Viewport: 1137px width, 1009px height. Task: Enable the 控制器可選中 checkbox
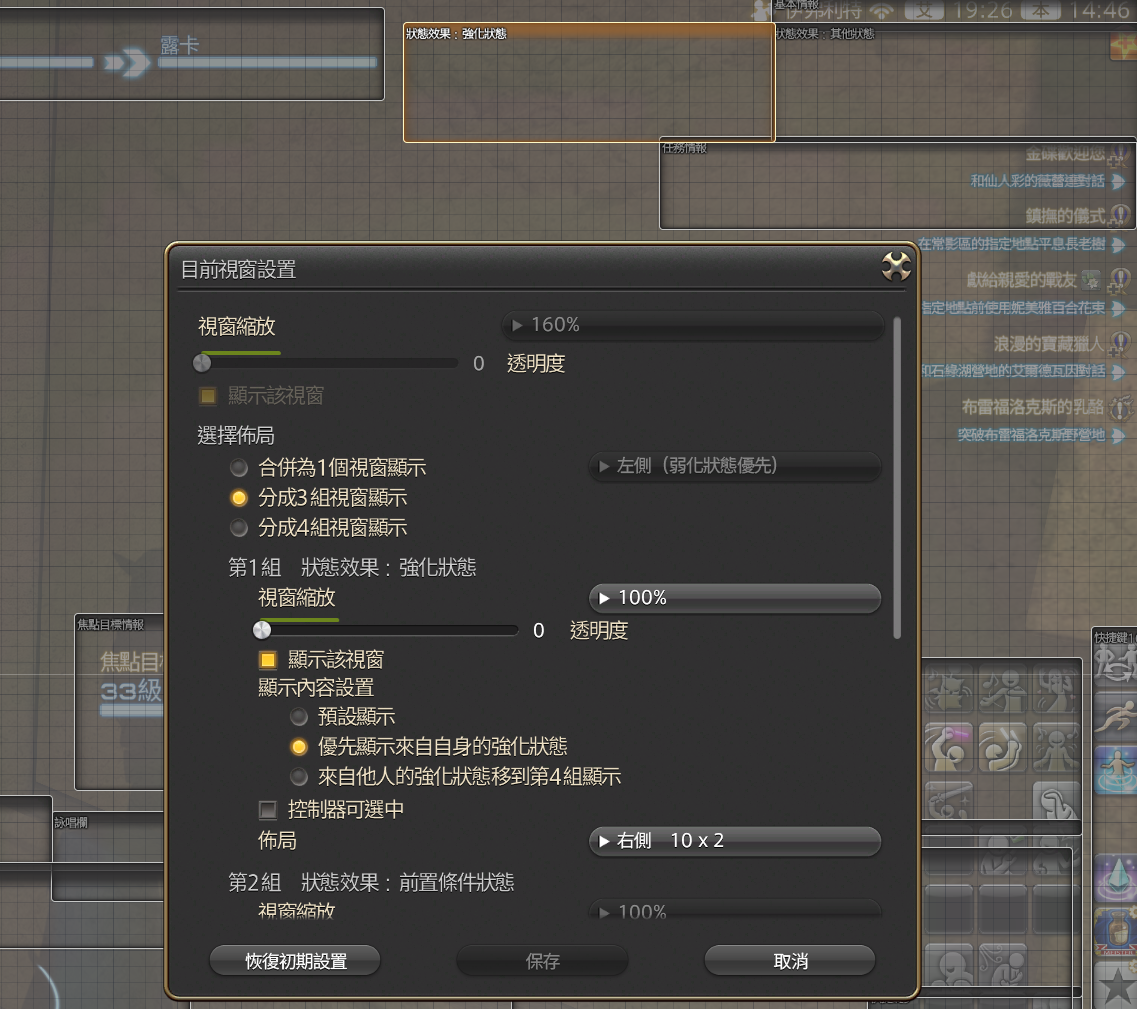point(268,809)
